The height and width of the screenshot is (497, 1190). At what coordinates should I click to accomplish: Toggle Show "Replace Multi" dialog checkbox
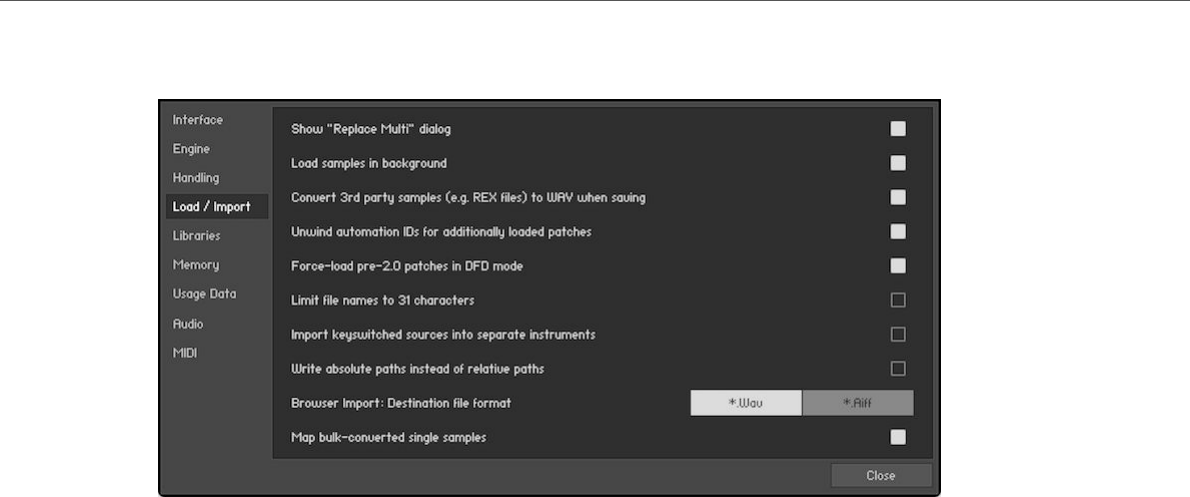pos(898,129)
